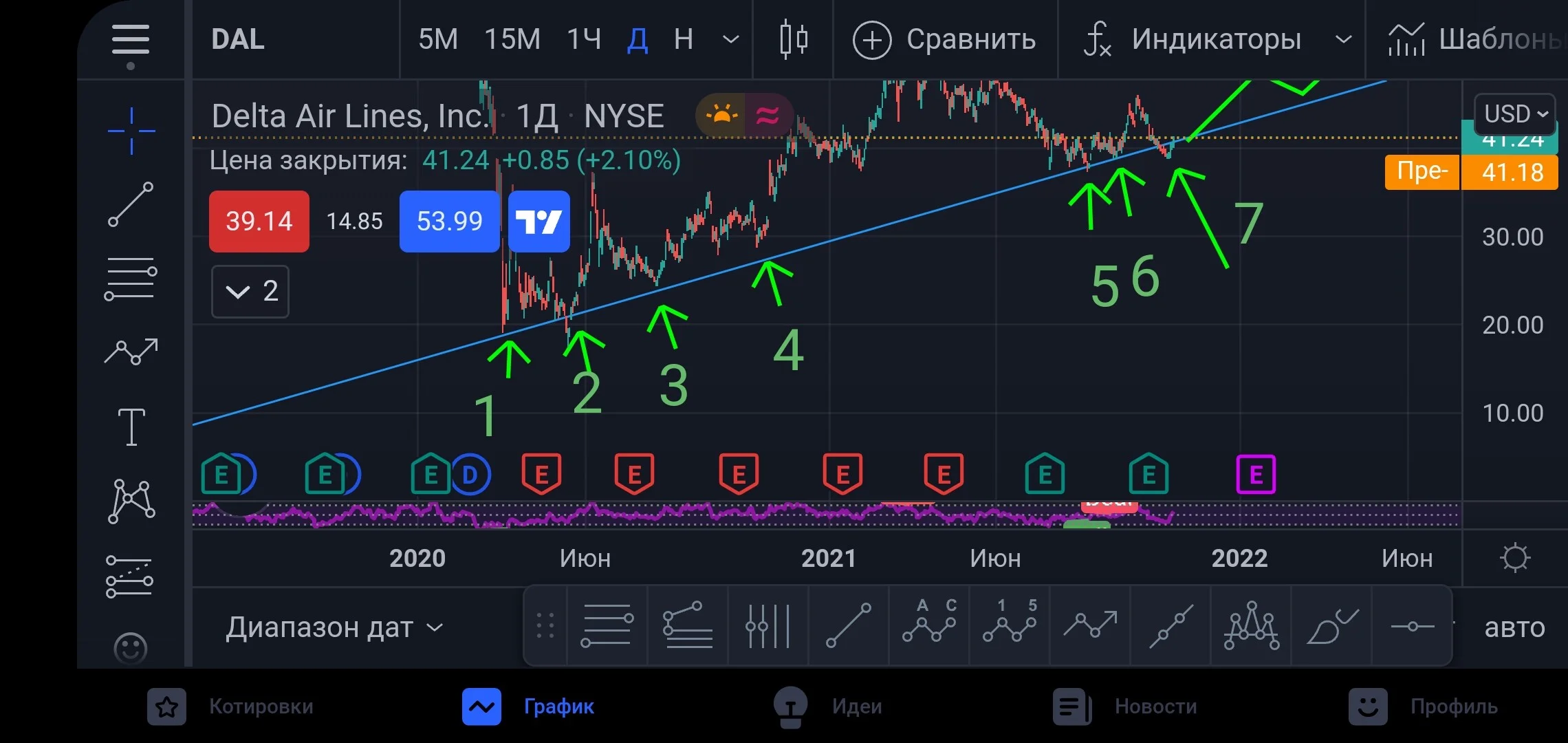Tap the red 39.14 sell button

click(259, 222)
